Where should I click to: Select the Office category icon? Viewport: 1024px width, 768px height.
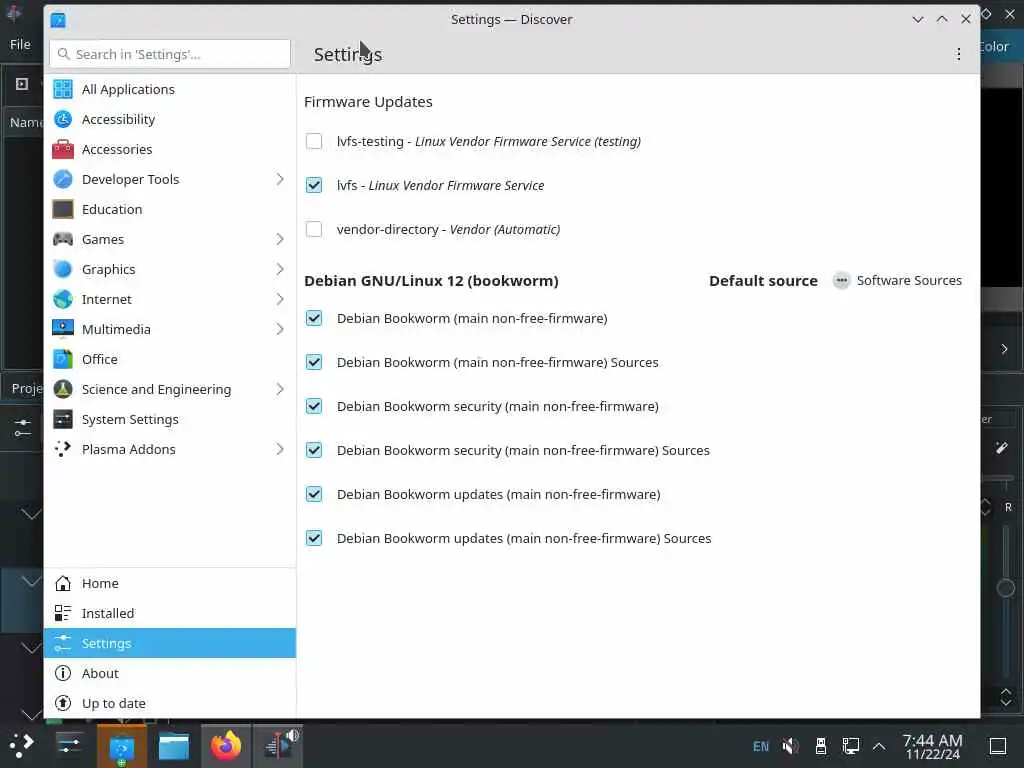click(x=63, y=360)
